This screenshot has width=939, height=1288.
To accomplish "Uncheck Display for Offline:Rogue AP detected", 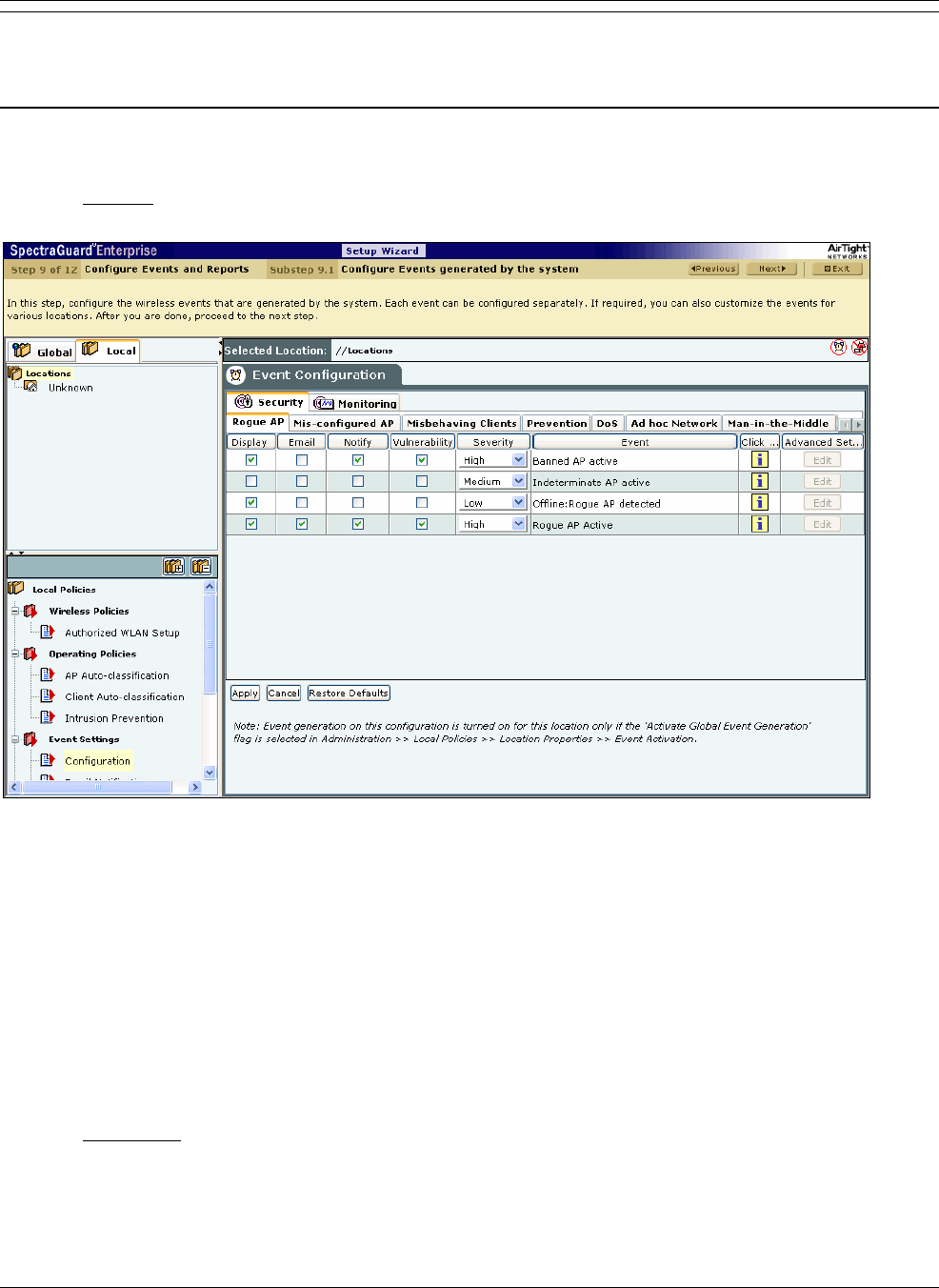I will [x=251, y=502].
